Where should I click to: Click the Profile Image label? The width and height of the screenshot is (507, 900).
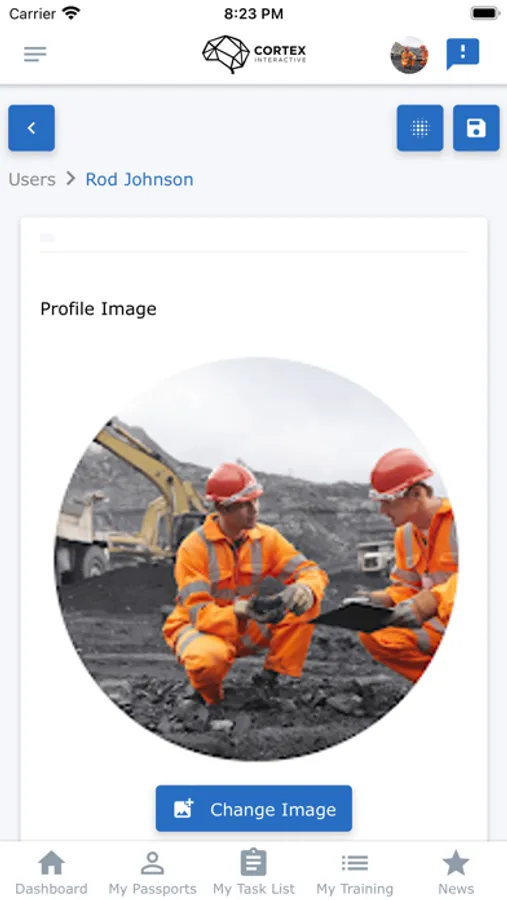(98, 309)
